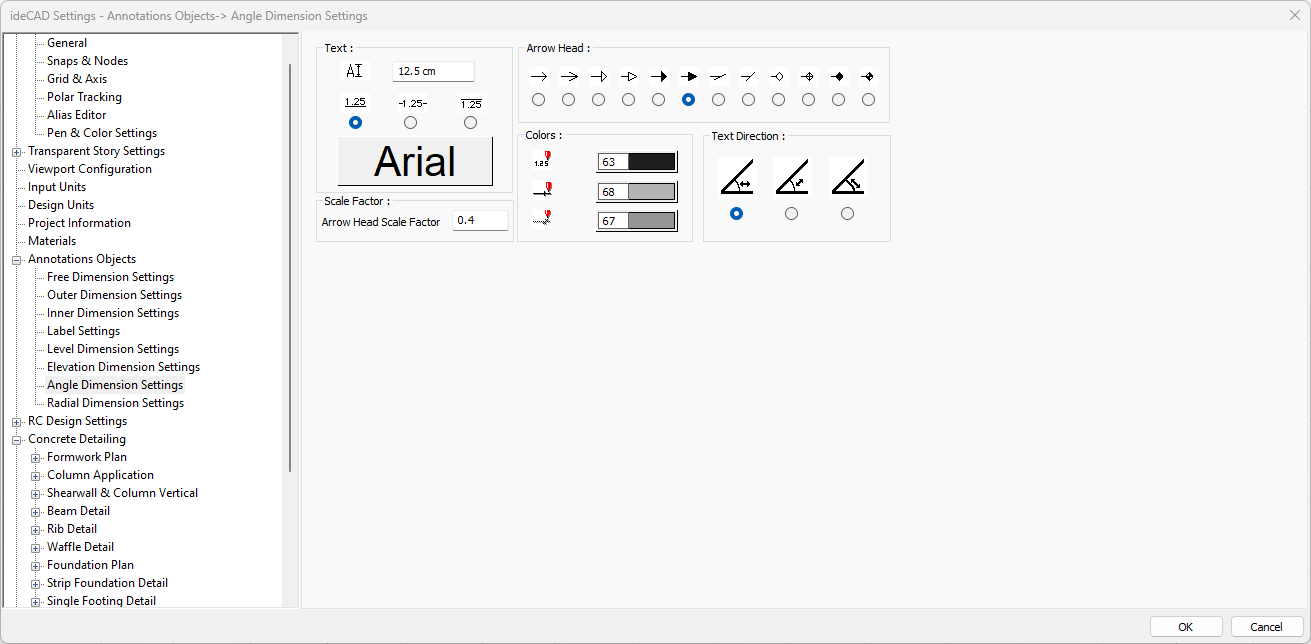Image resolution: width=1311 pixels, height=644 pixels.
Task: Expand the Beam Detail node
Action: pyautogui.click(x=36, y=512)
